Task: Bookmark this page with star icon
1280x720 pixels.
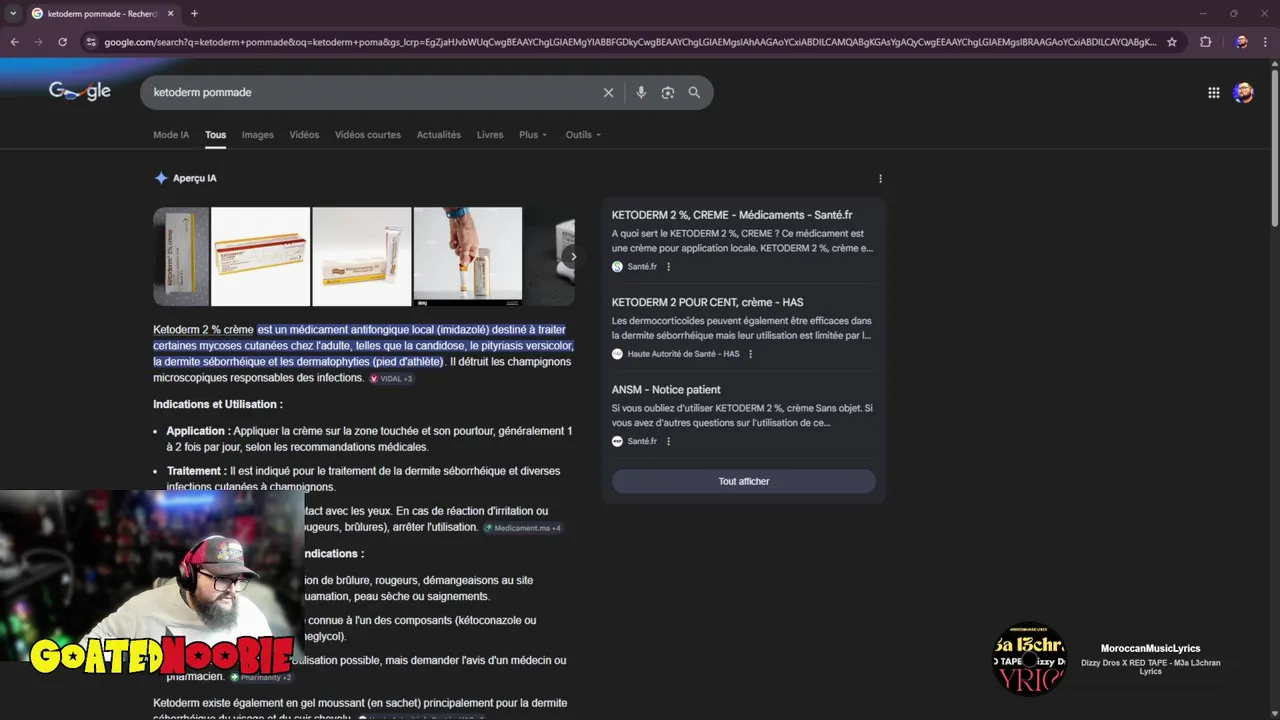Action: pos(1172,42)
